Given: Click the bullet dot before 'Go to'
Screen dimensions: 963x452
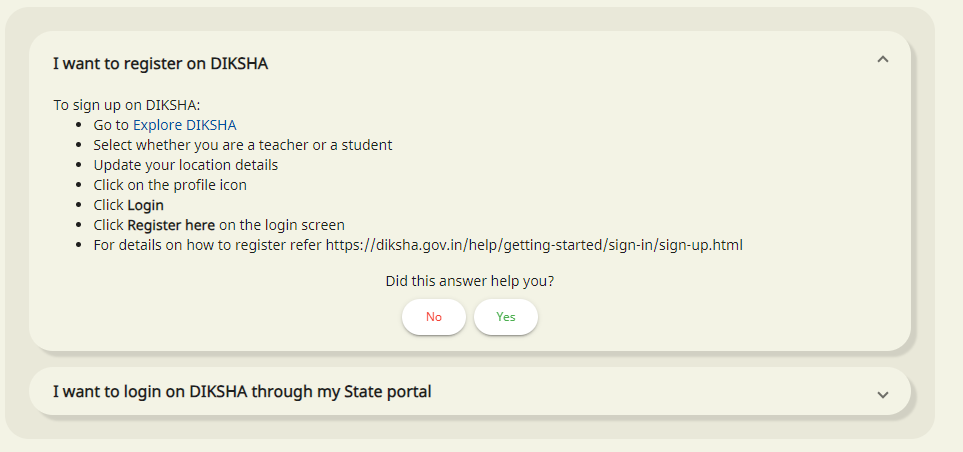Looking at the screenshot, I should click(x=78, y=125).
